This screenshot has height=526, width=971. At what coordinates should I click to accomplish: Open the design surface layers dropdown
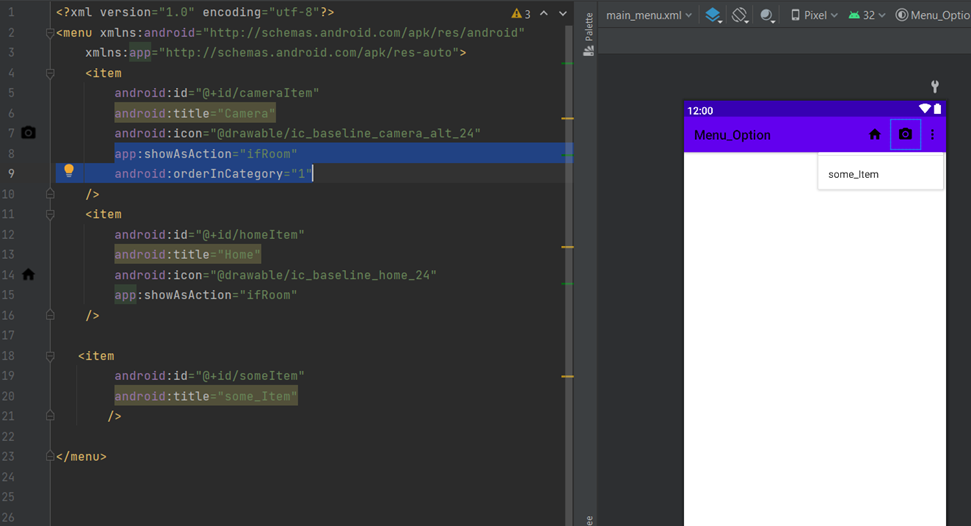[x=714, y=15]
